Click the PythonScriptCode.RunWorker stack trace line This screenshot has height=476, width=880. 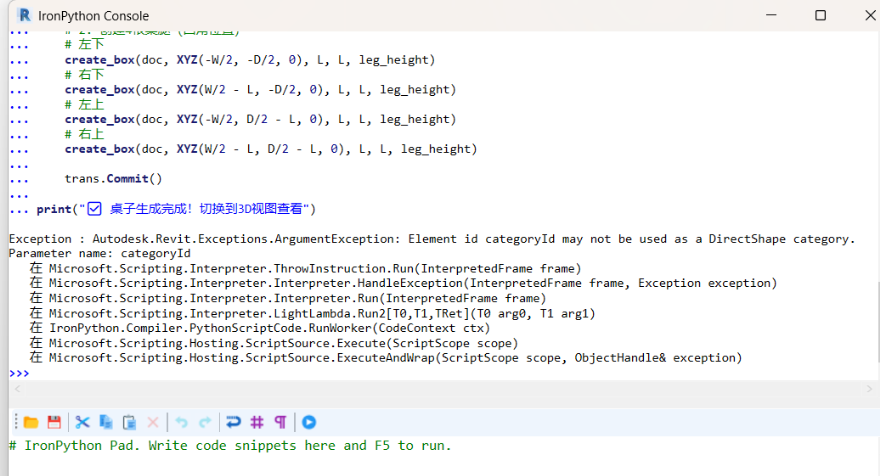(x=260, y=328)
